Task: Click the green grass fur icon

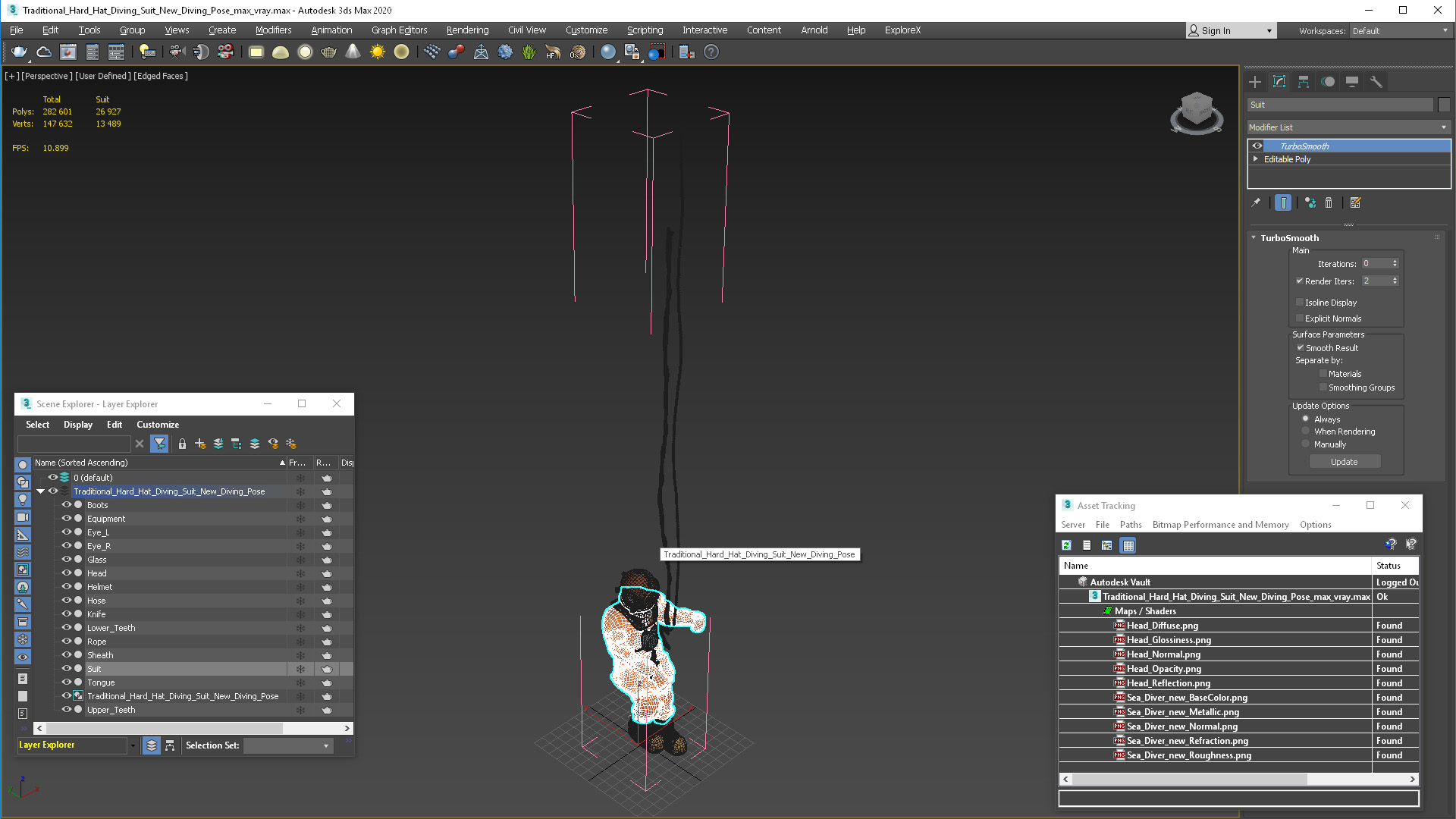Action: click(x=529, y=52)
